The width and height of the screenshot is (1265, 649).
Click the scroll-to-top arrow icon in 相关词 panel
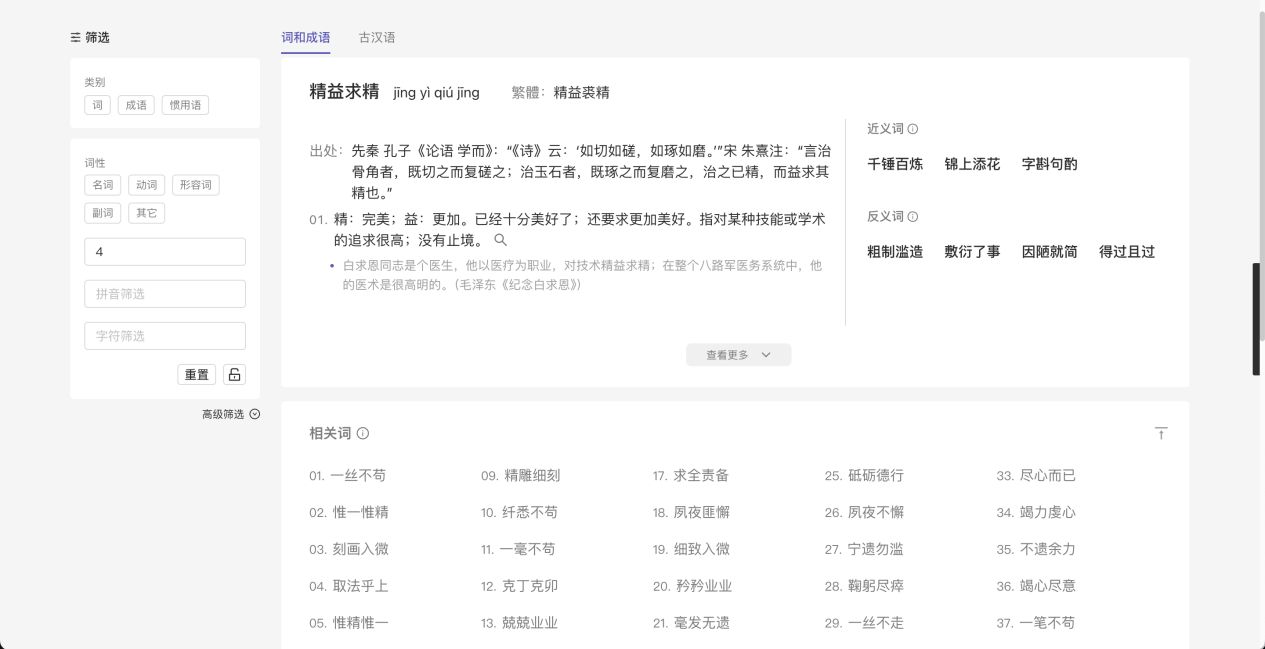pyautogui.click(x=1160, y=433)
